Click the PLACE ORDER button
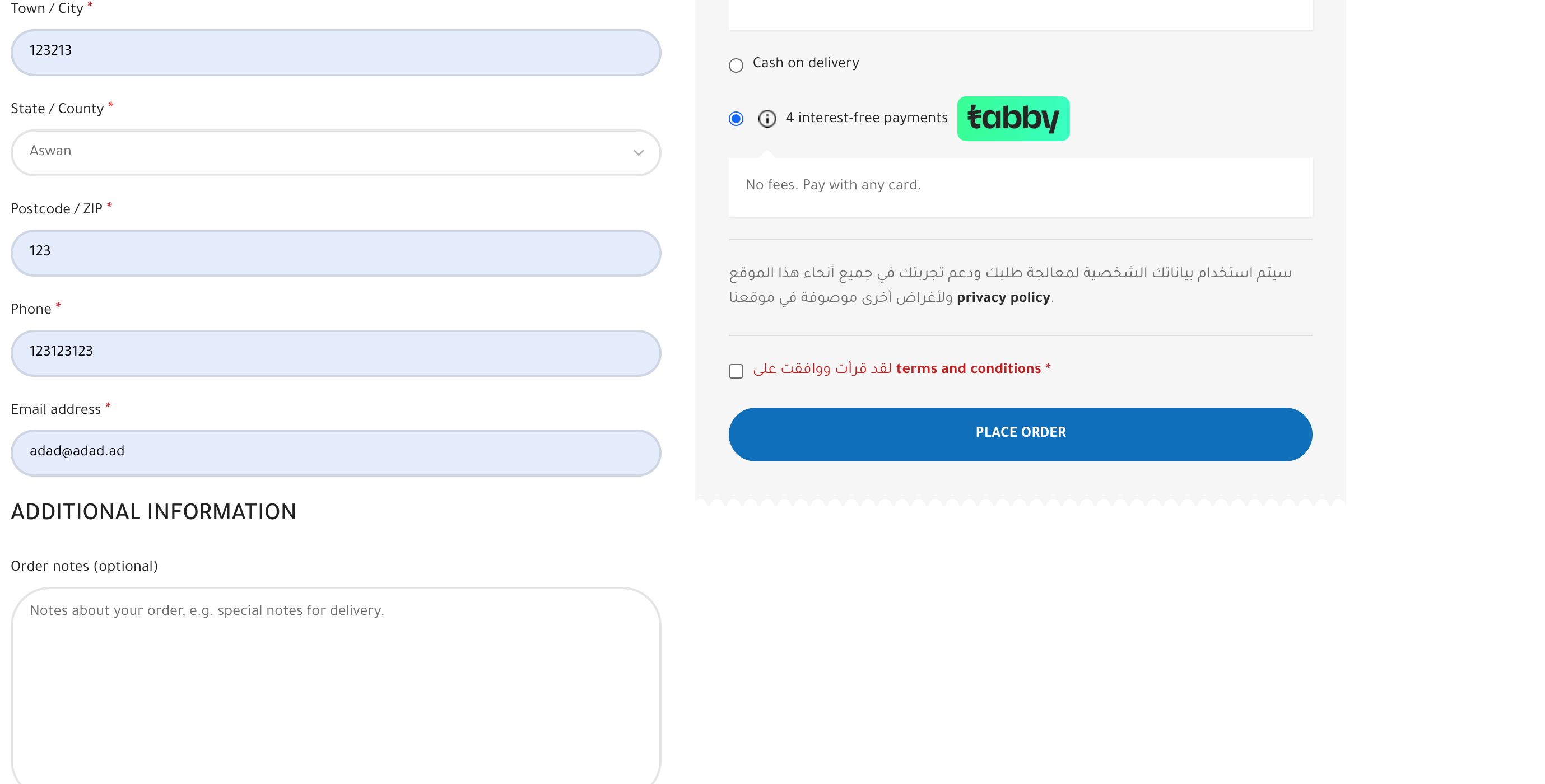 coord(1020,434)
